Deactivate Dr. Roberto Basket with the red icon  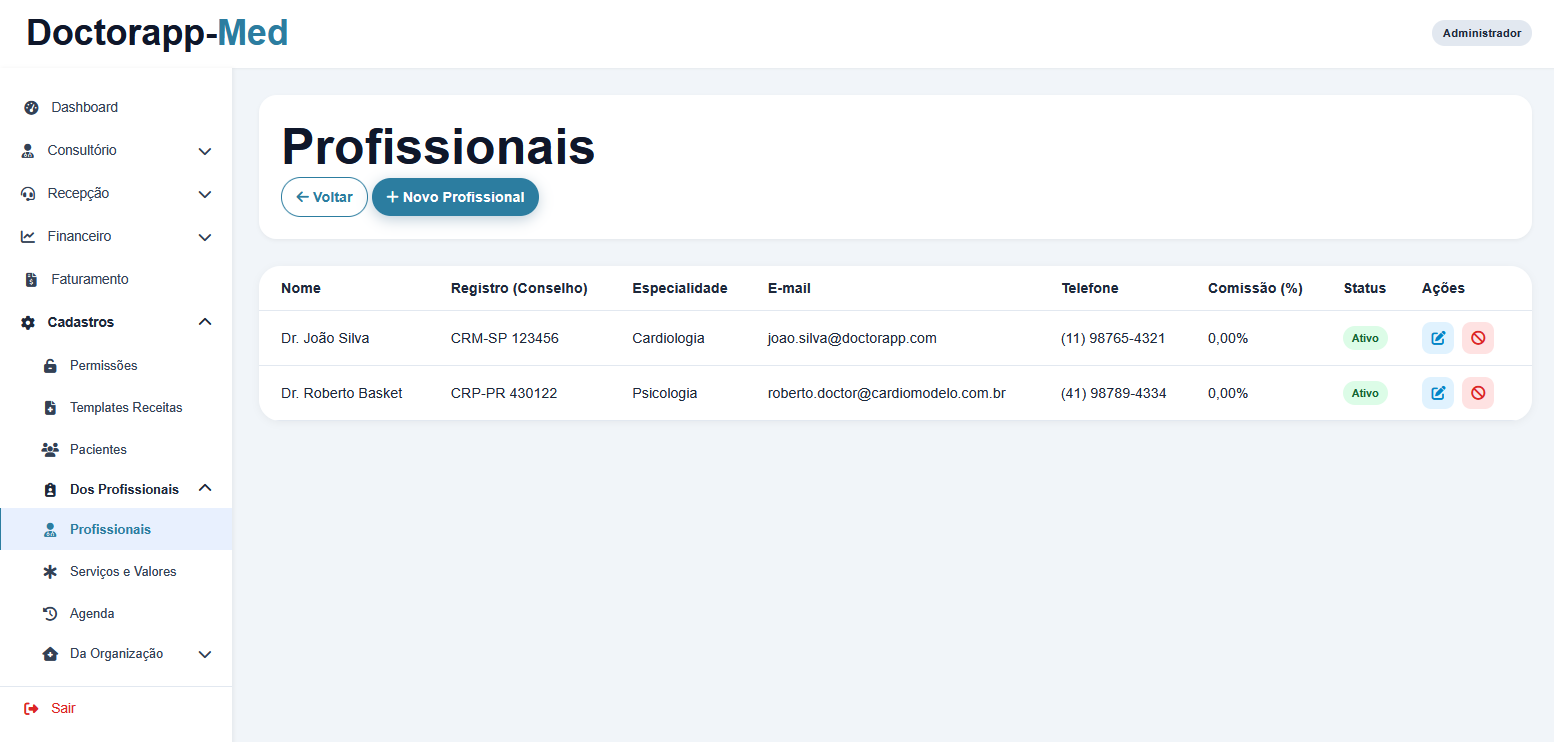pos(1478,393)
